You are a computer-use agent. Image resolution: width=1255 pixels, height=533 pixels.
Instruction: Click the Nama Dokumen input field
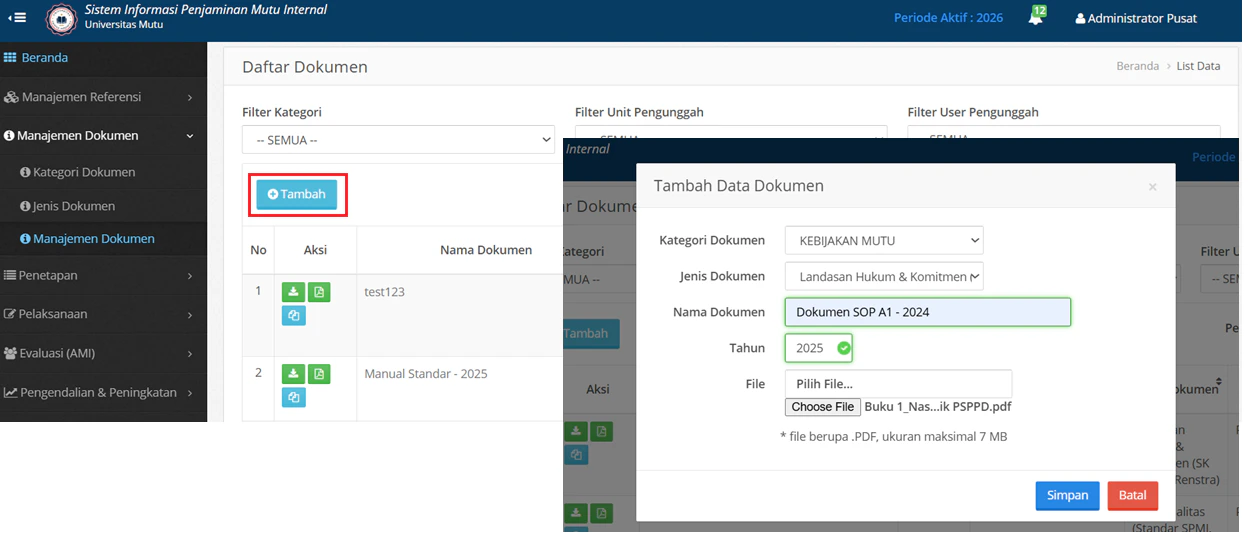point(927,312)
